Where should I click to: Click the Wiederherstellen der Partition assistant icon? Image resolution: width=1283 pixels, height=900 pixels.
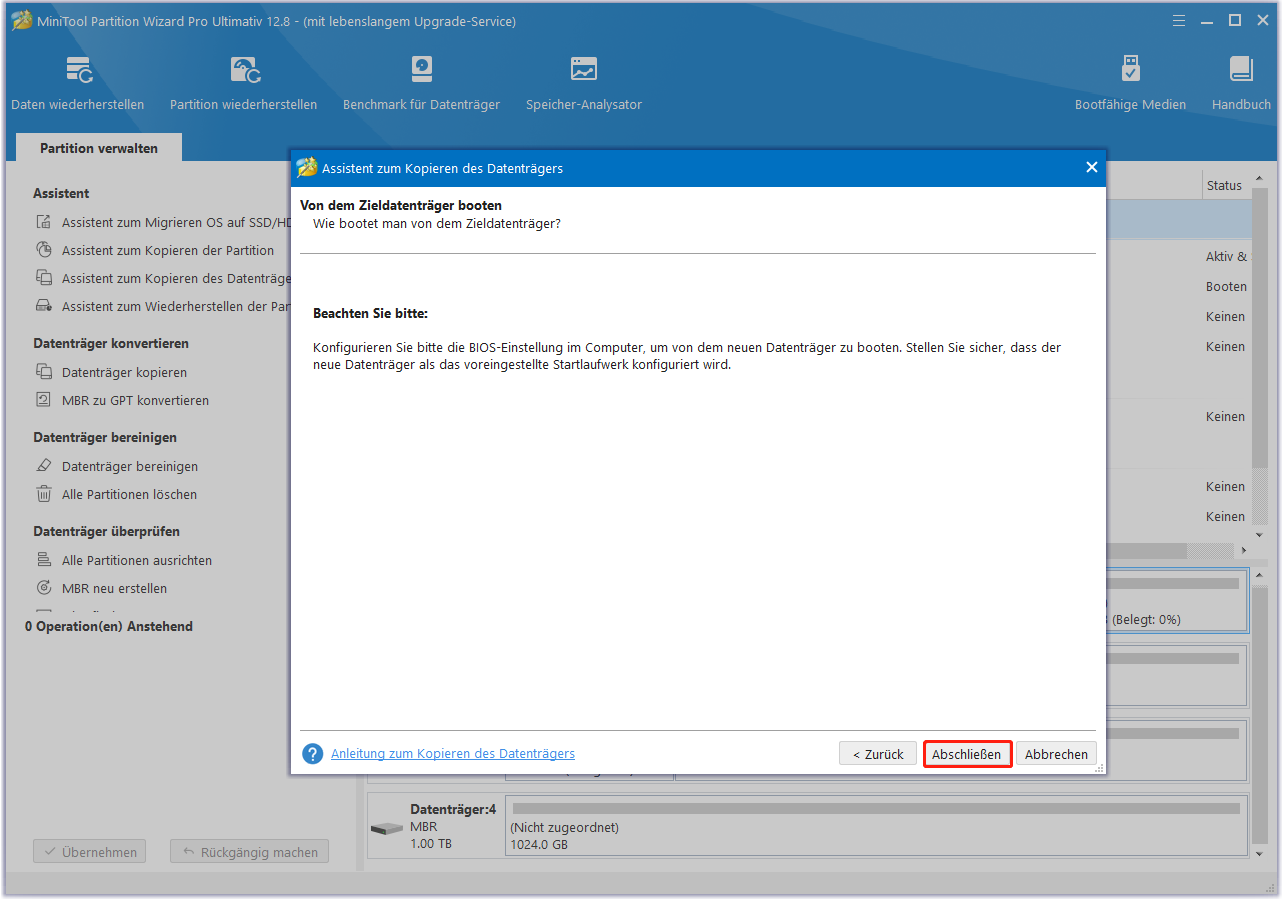[x=44, y=307]
